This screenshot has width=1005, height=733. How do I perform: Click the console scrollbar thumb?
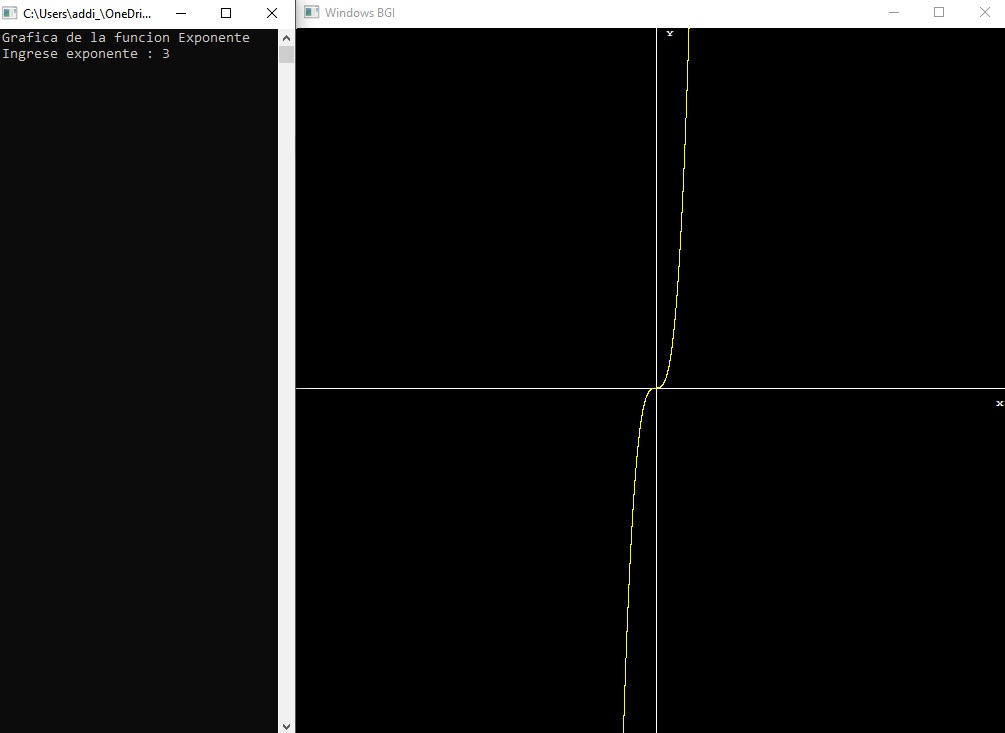tap(287, 54)
